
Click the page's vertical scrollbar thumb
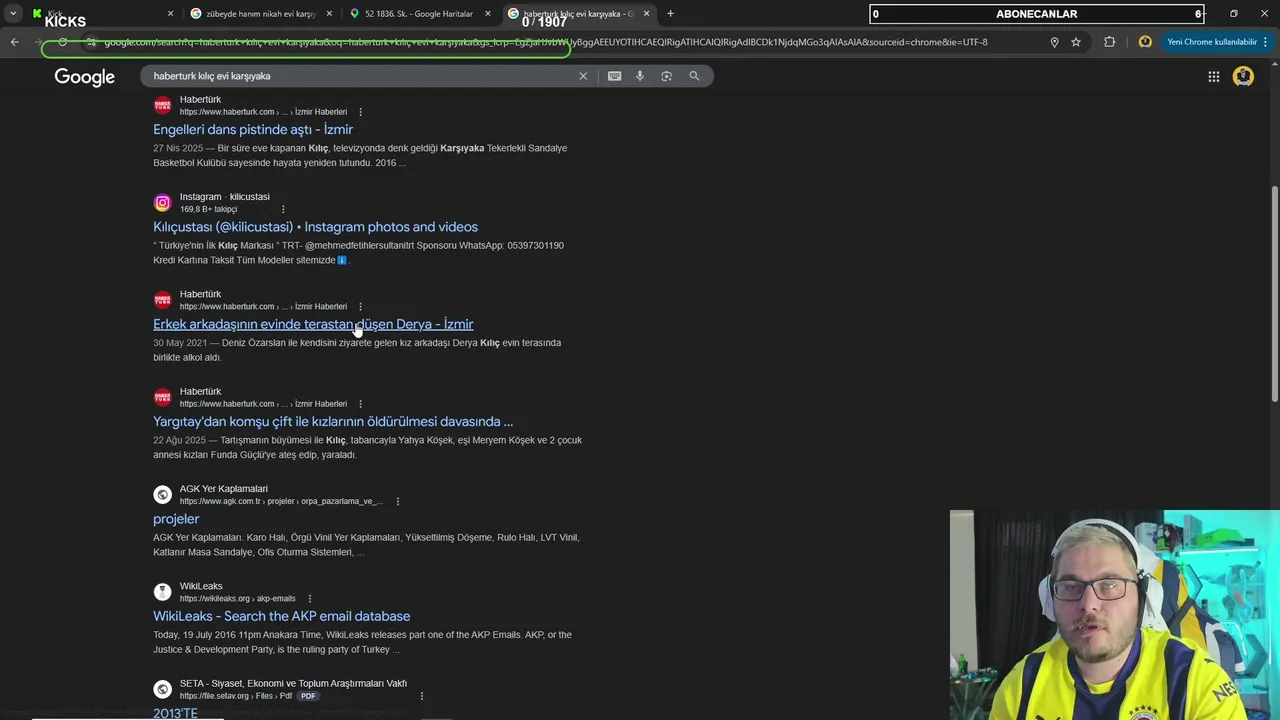tap(1274, 295)
